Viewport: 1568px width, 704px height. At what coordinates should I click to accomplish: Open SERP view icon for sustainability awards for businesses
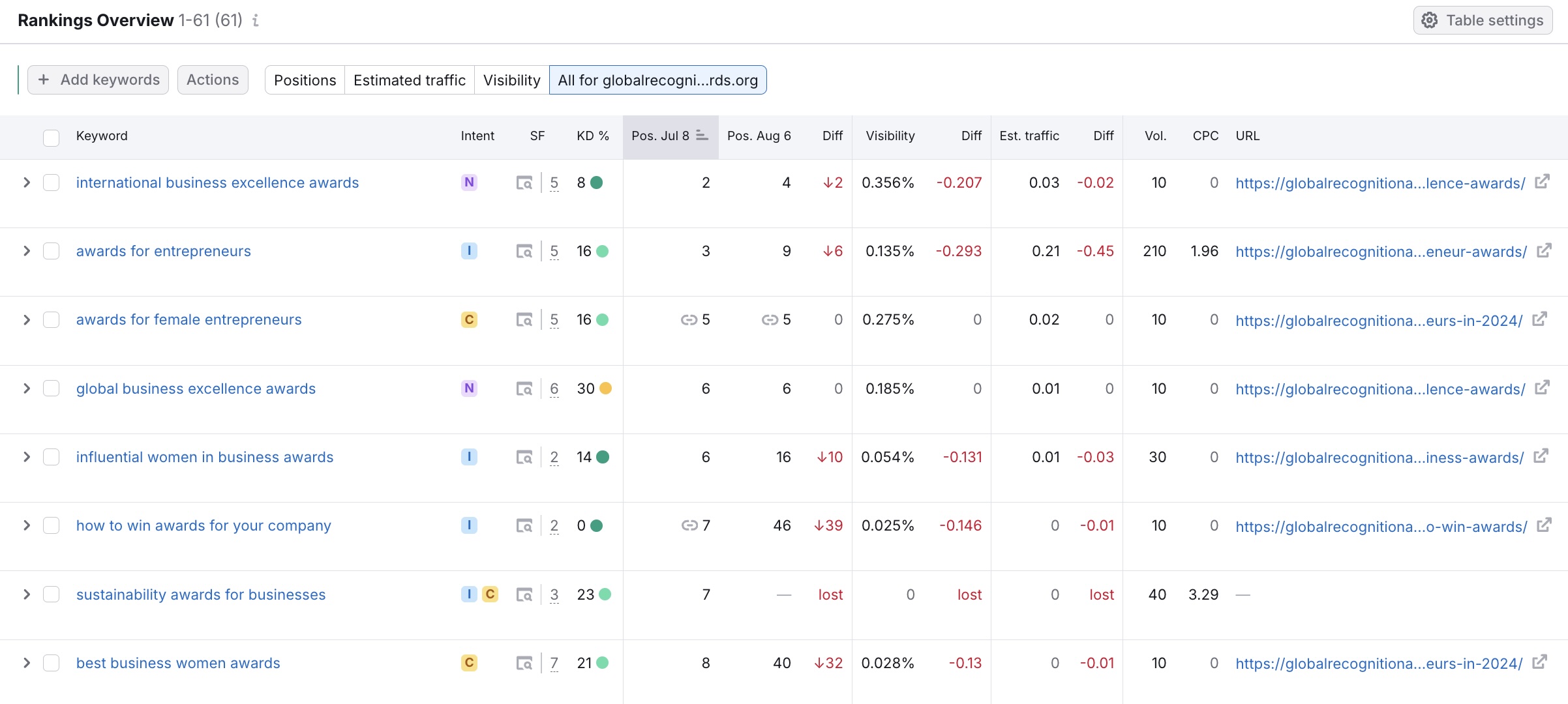(524, 595)
